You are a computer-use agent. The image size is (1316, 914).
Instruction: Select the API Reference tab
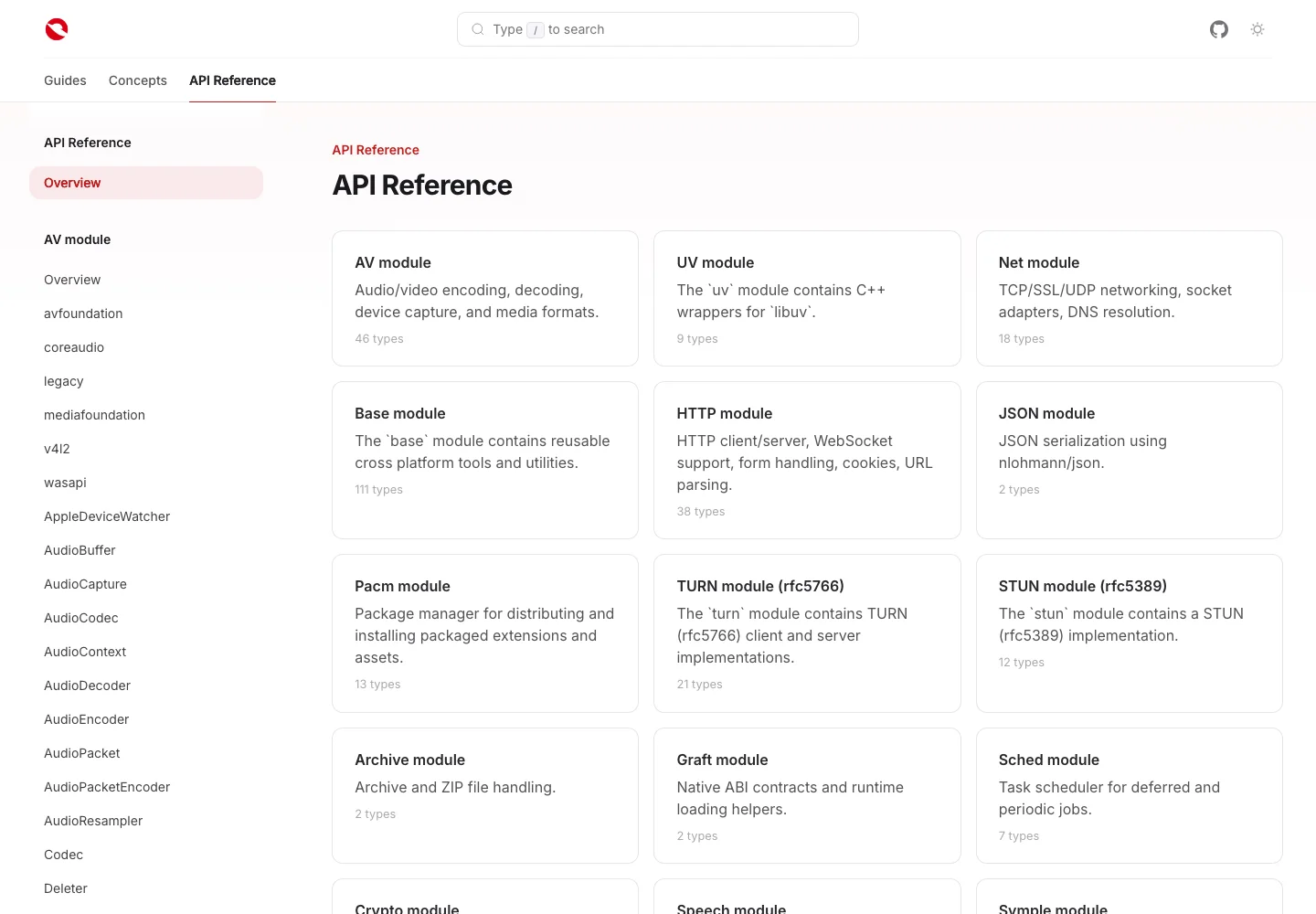point(232,80)
